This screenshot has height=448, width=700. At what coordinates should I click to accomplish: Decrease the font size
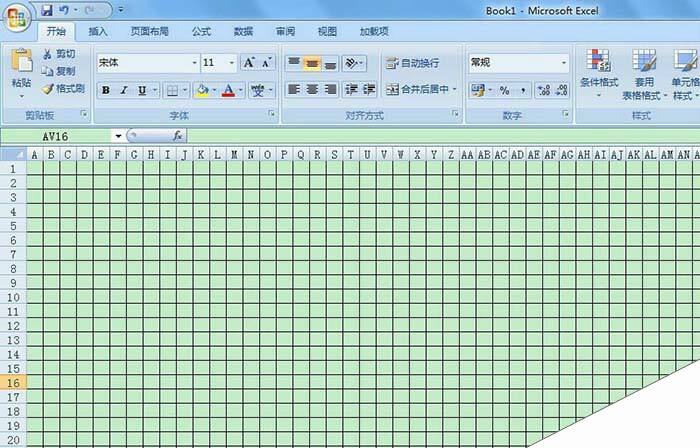click(x=267, y=62)
